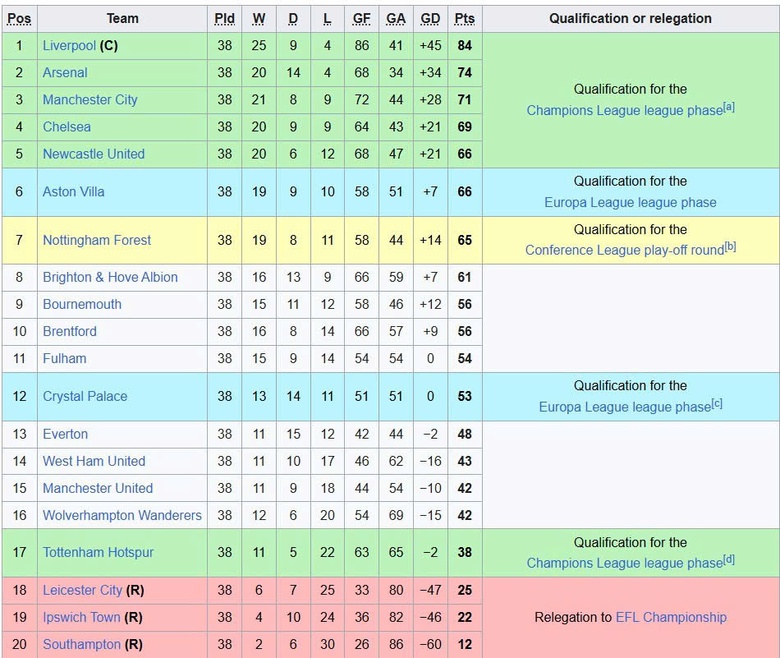Click the GD column header
Viewport: 780px width, 658px height.
tap(430, 19)
